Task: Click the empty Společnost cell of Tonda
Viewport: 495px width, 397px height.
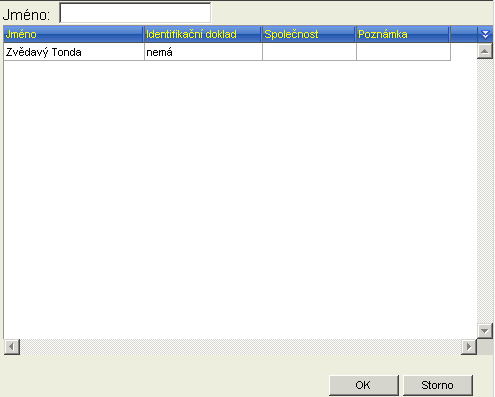Action: click(309, 52)
